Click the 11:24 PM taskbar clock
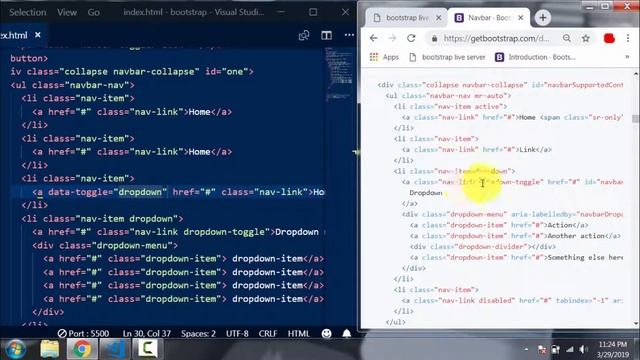The width and height of the screenshot is (640, 360). point(613,349)
